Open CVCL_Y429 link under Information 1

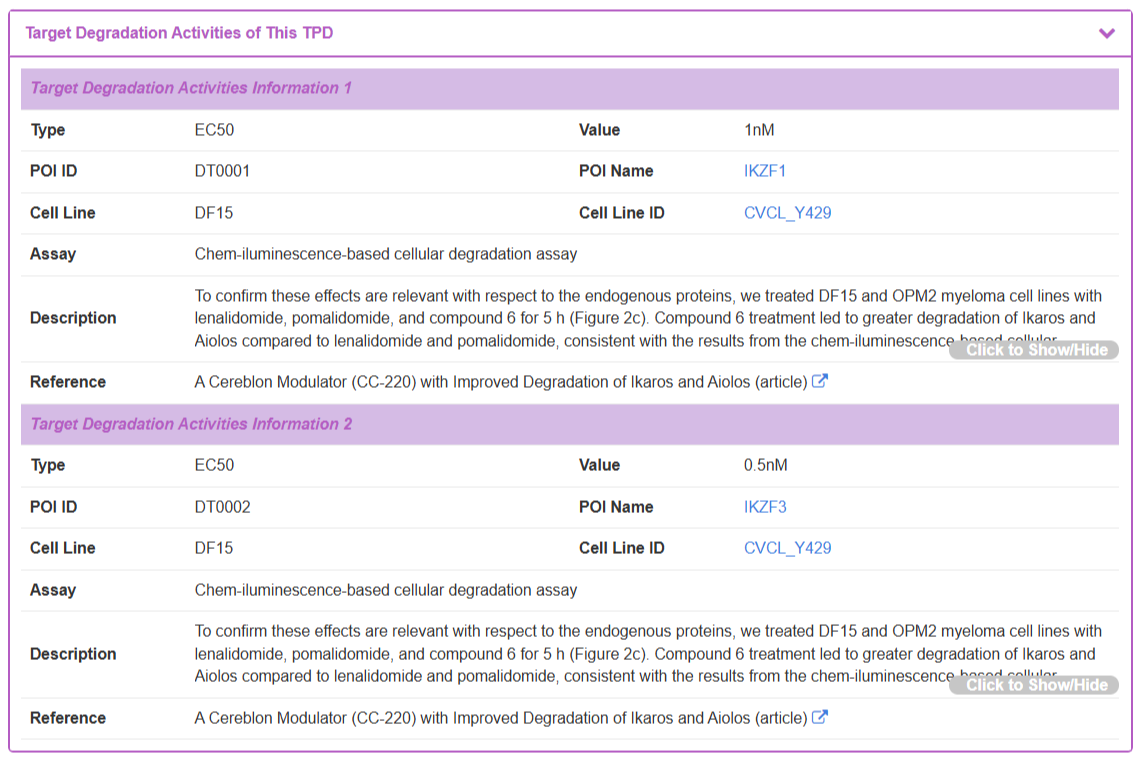(787, 213)
